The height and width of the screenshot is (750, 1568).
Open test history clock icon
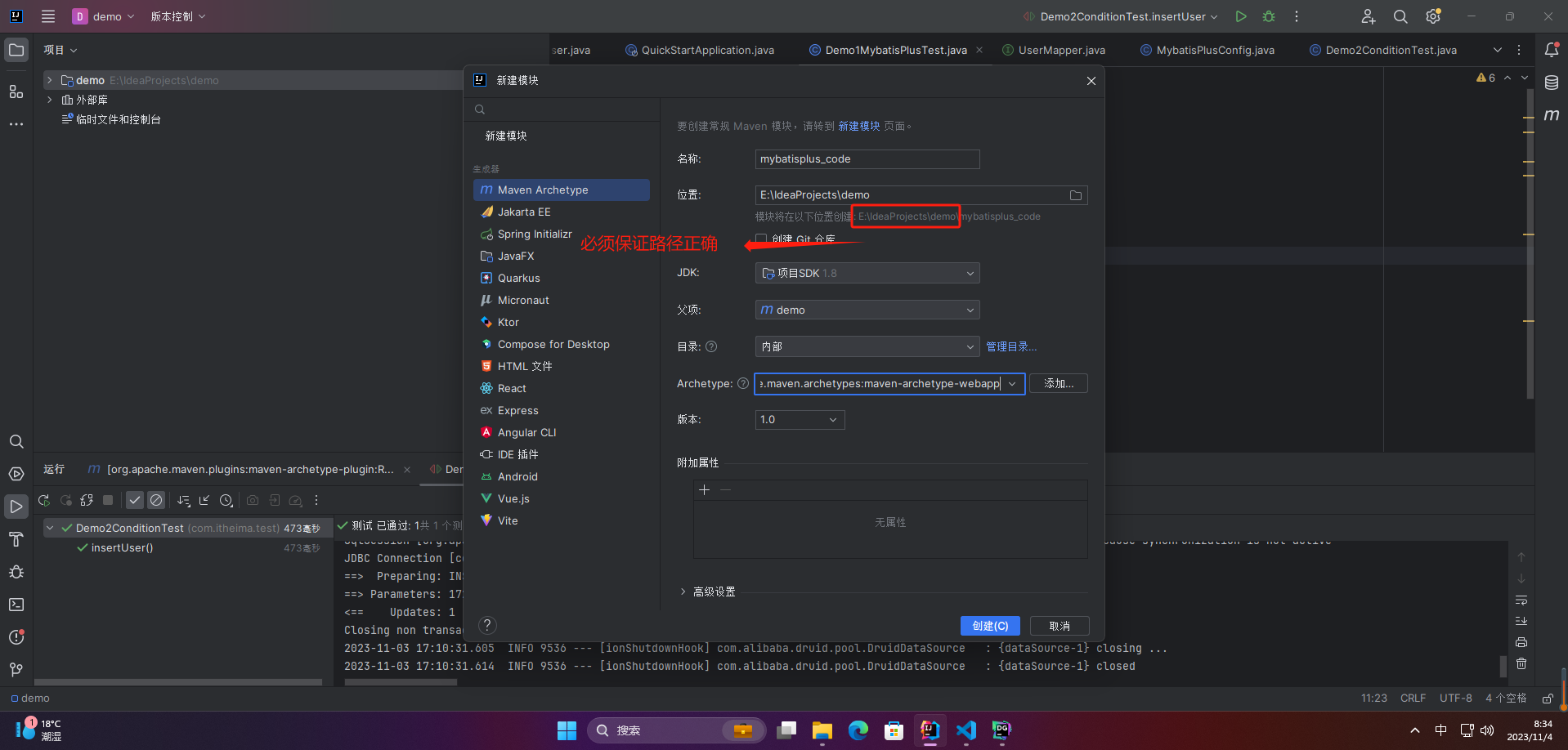tap(226, 500)
